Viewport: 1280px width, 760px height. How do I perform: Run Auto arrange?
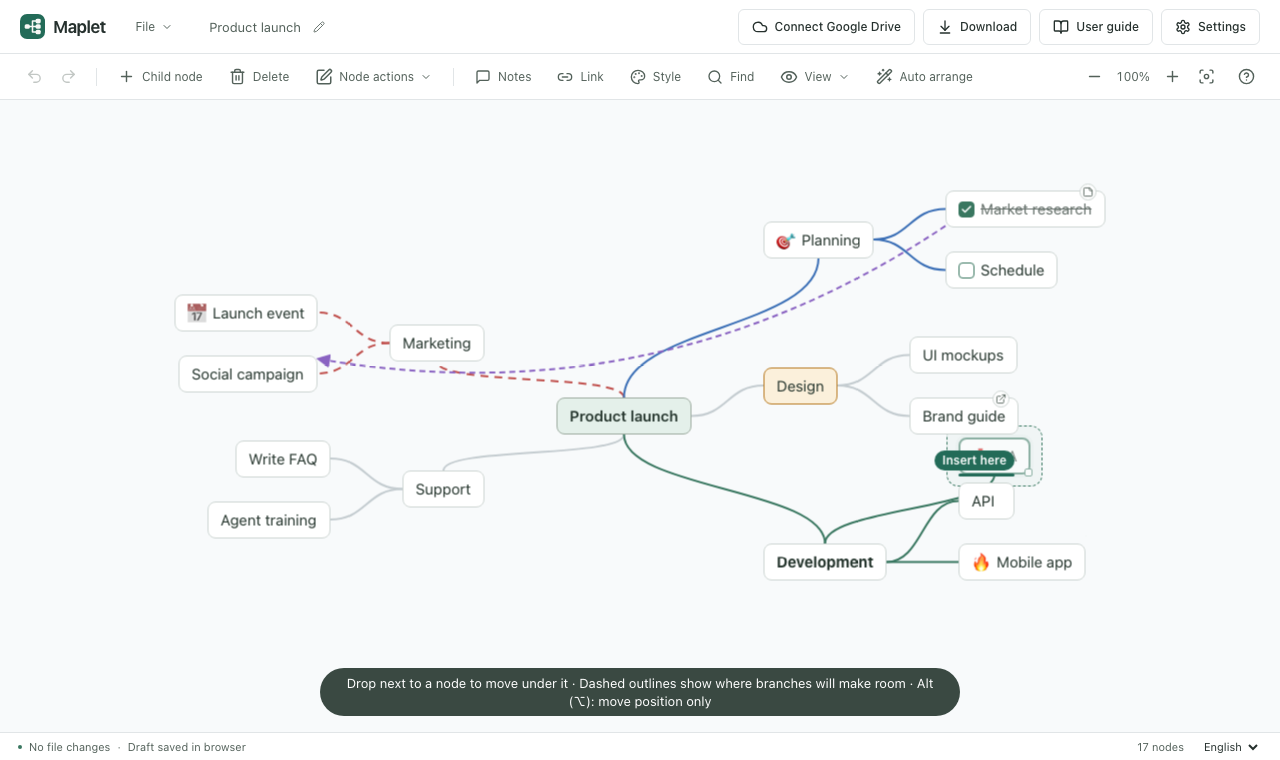[924, 77]
